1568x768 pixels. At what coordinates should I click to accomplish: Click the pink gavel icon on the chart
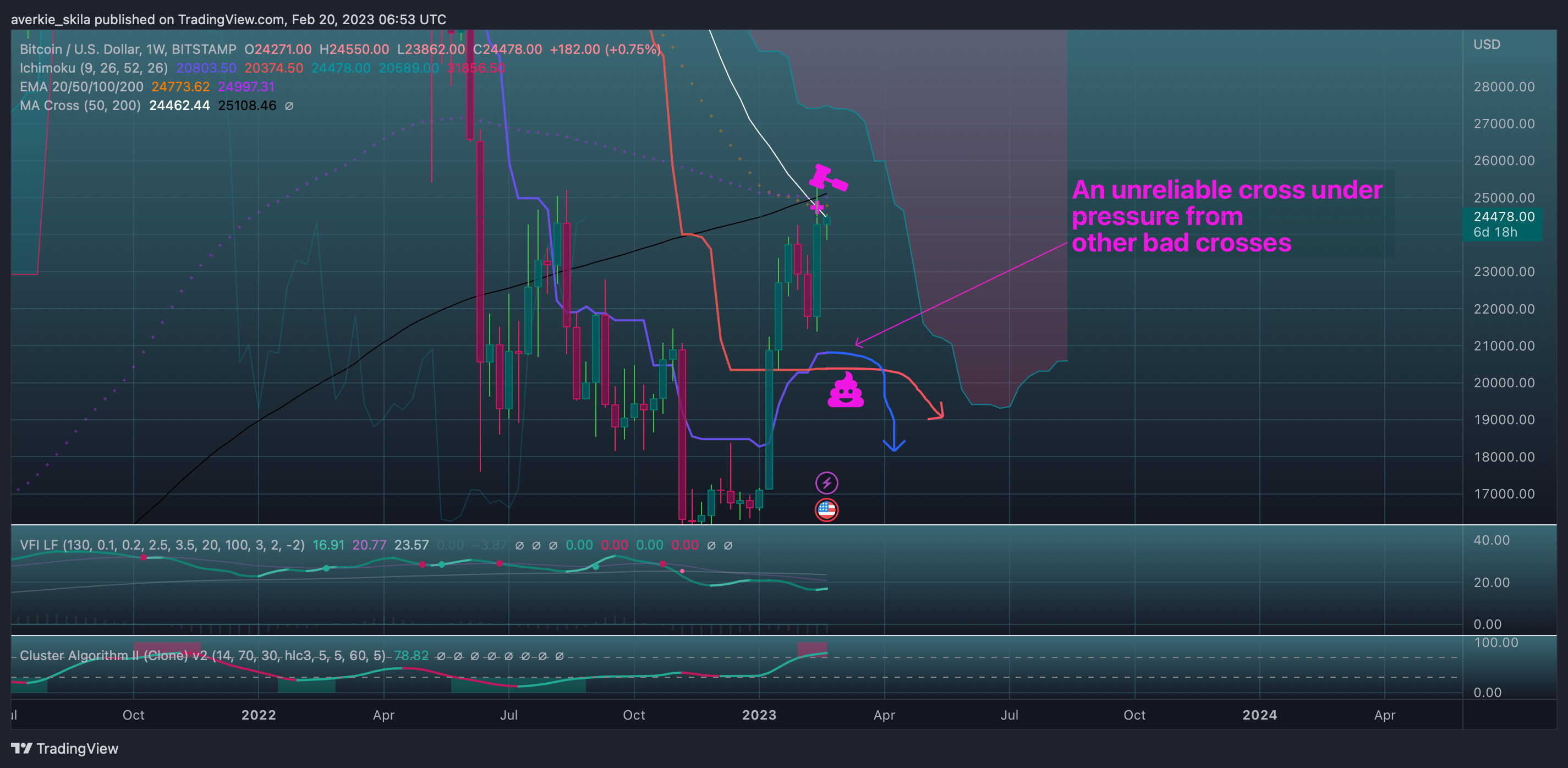(828, 178)
